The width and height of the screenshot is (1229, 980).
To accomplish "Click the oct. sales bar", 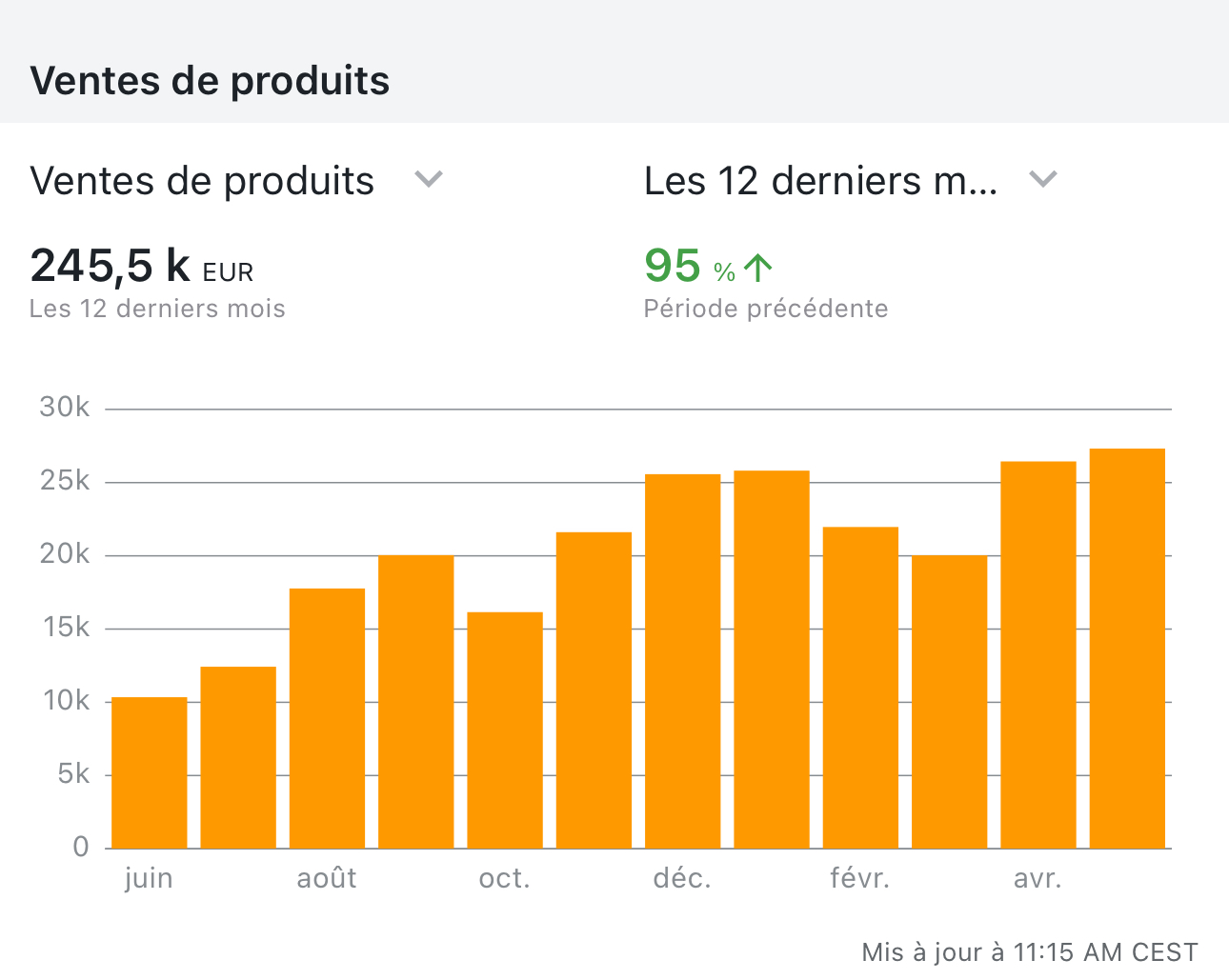I will point(505,730).
